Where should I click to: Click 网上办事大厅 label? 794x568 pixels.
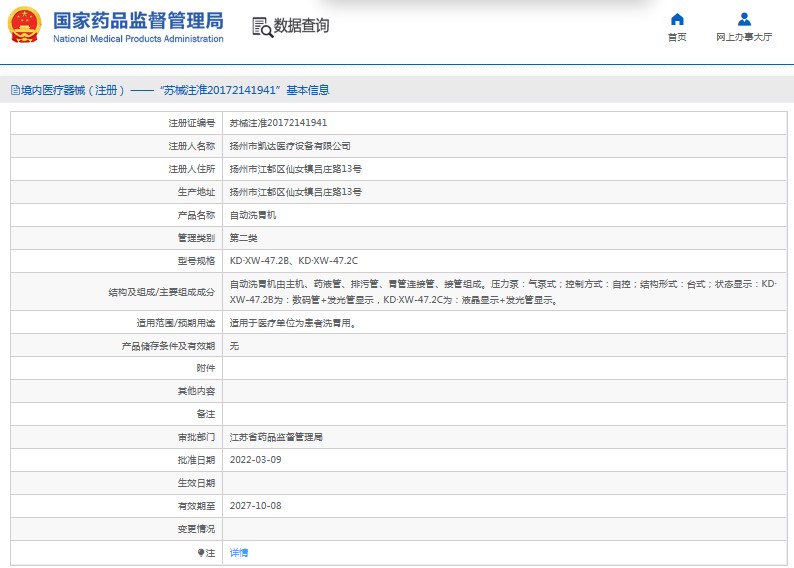(x=744, y=37)
